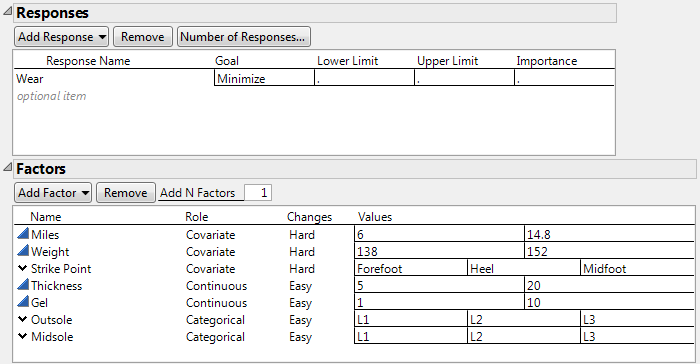Edit Thickness high value 20
The image size is (700, 364).
(x=609, y=285)
